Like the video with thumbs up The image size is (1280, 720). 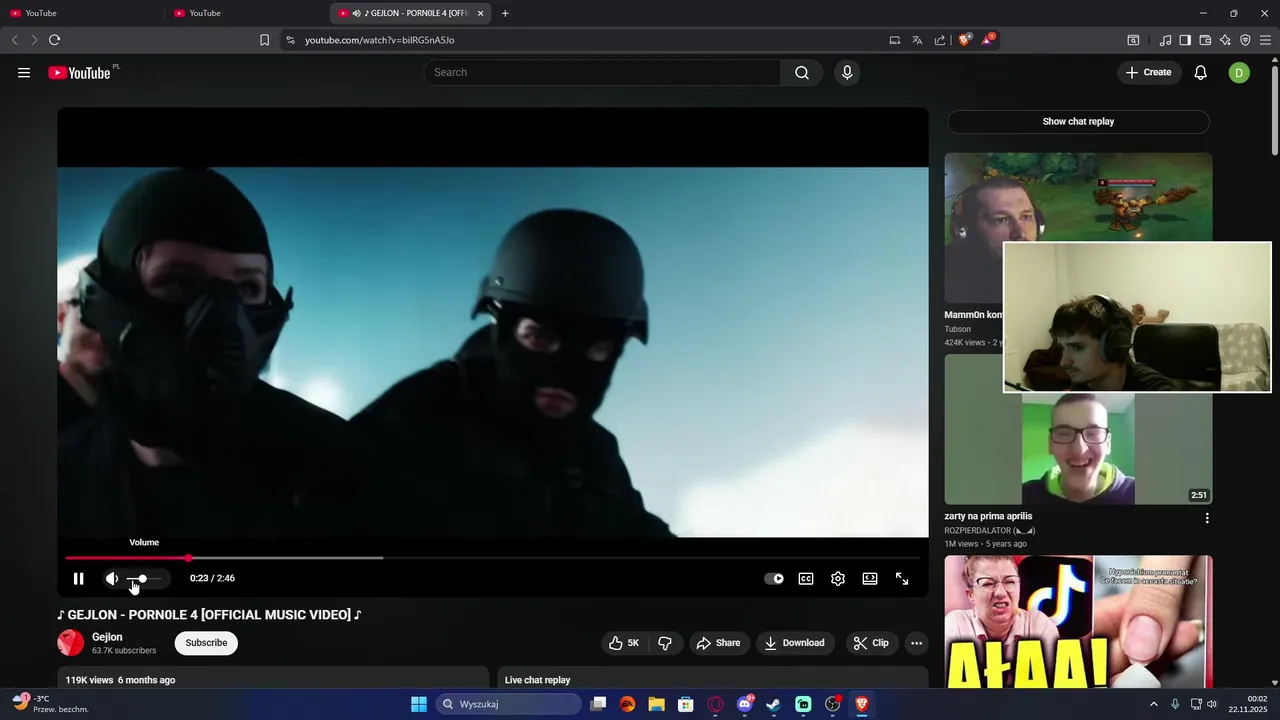624,643
